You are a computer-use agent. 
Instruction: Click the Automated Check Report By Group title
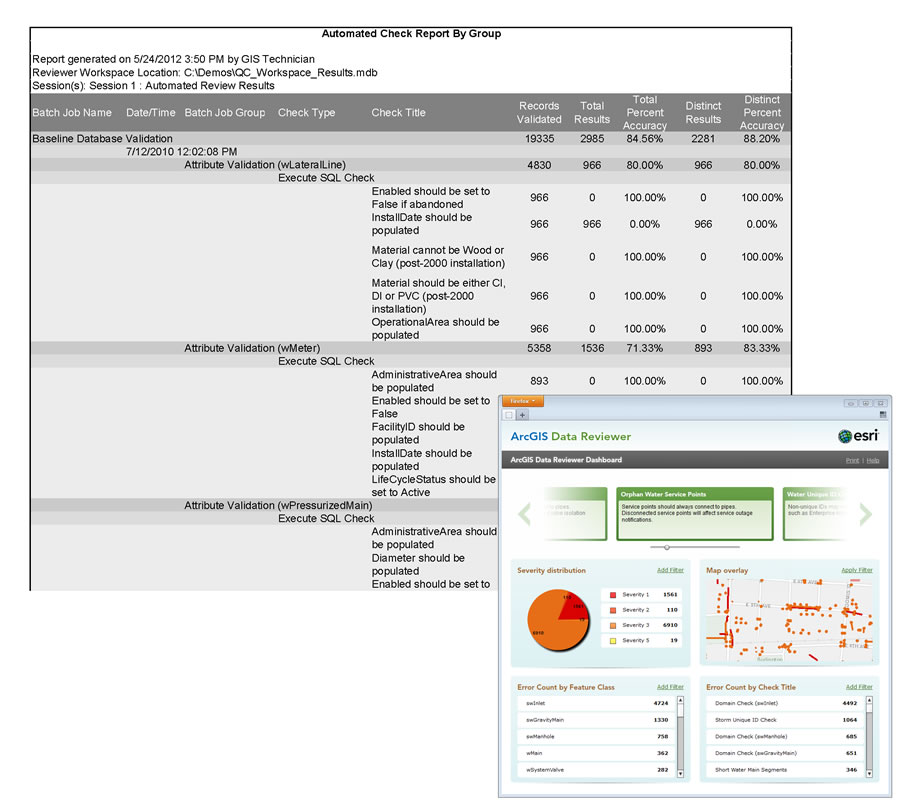[x=411, y=33]
